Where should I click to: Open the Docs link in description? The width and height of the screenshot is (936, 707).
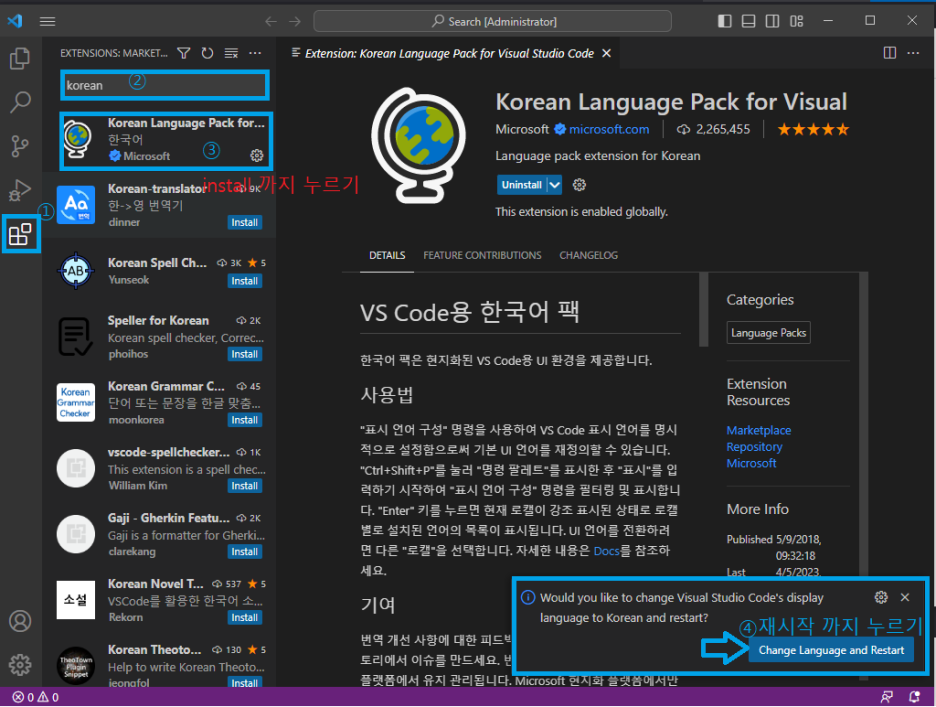[x=606, y=551]
